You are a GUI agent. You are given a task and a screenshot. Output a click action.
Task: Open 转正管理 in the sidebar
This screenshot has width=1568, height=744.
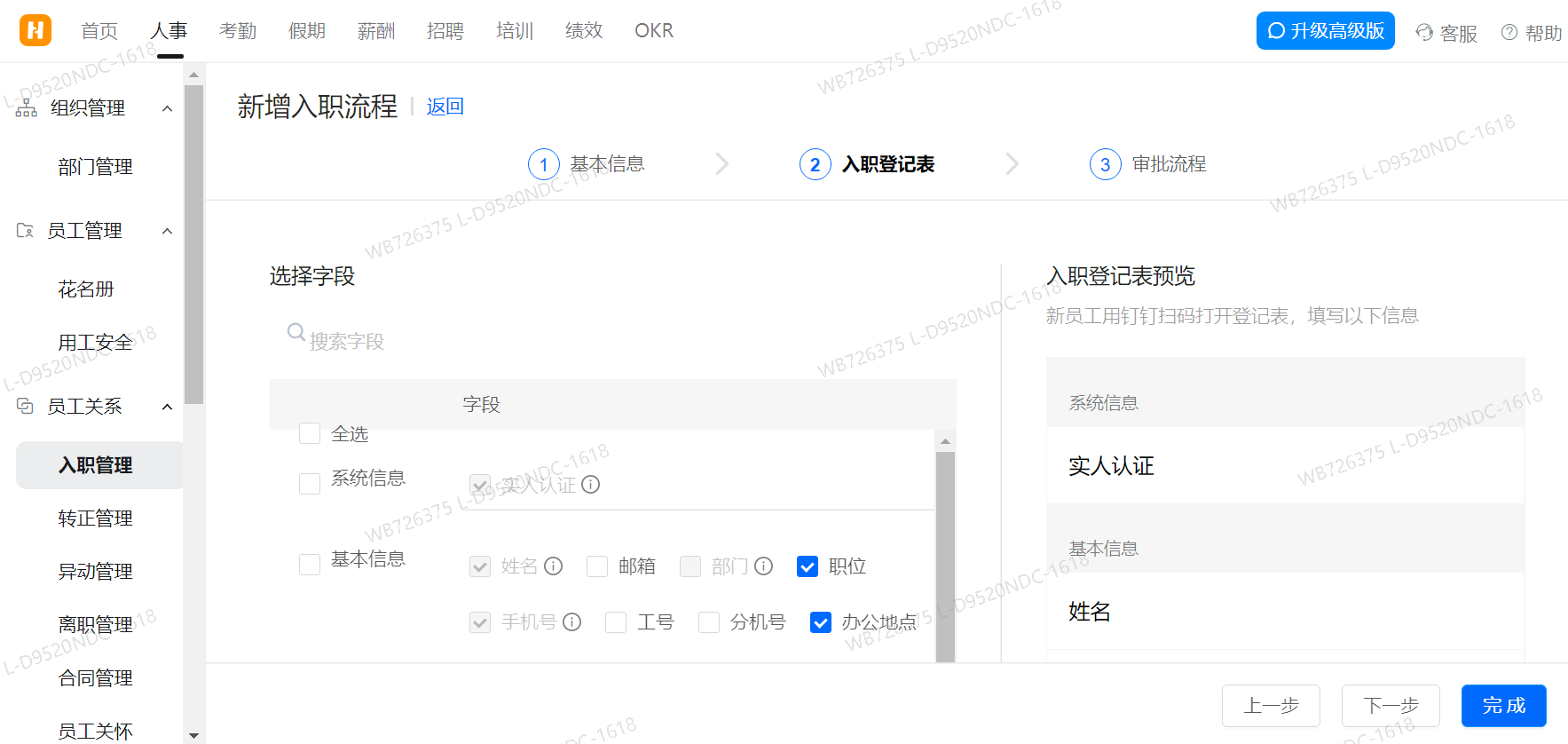95,518
